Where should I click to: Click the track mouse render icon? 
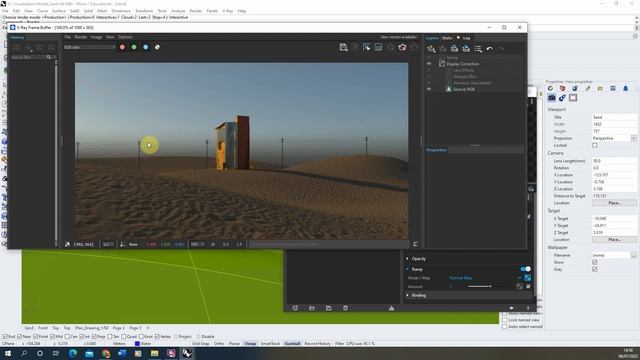click(x=367, y=48)
